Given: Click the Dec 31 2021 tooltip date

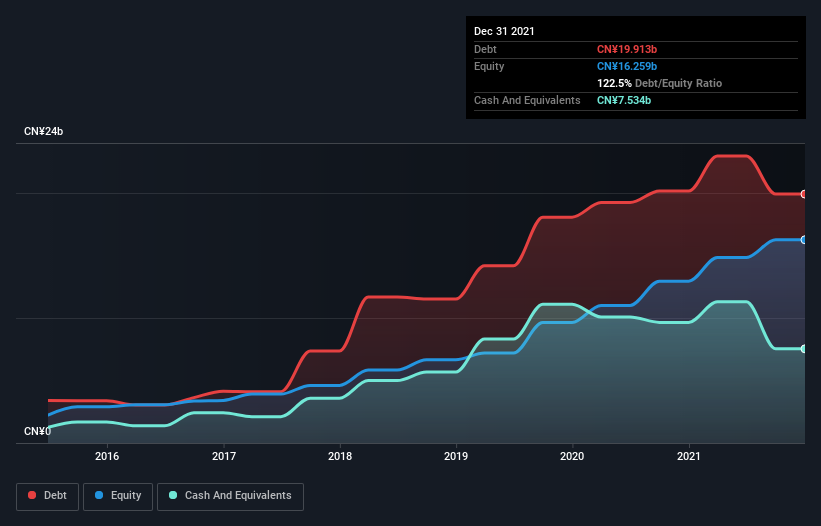Looking at the screenshot, I should (504, 31).
